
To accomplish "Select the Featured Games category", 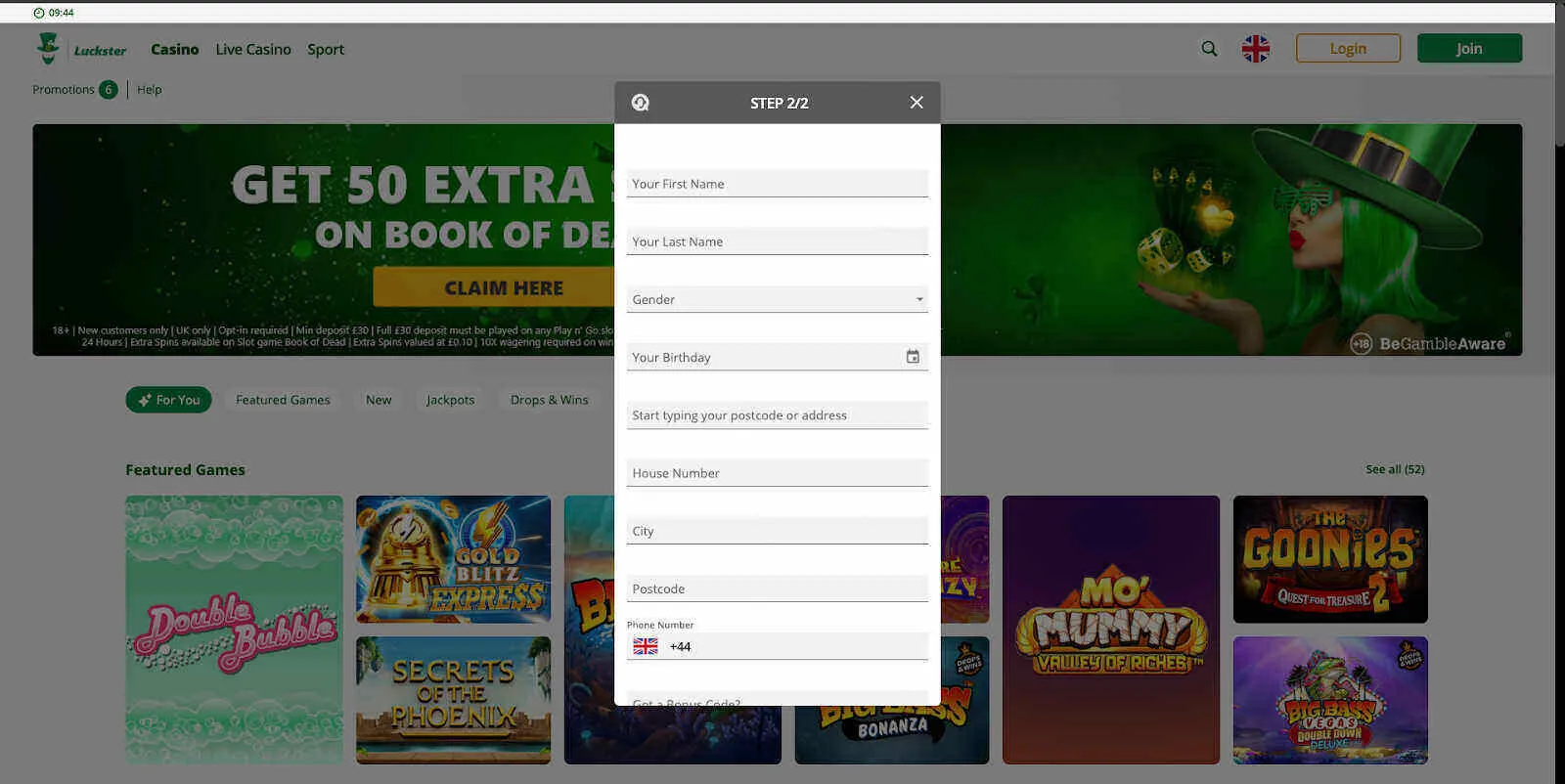I will (283, 400).
